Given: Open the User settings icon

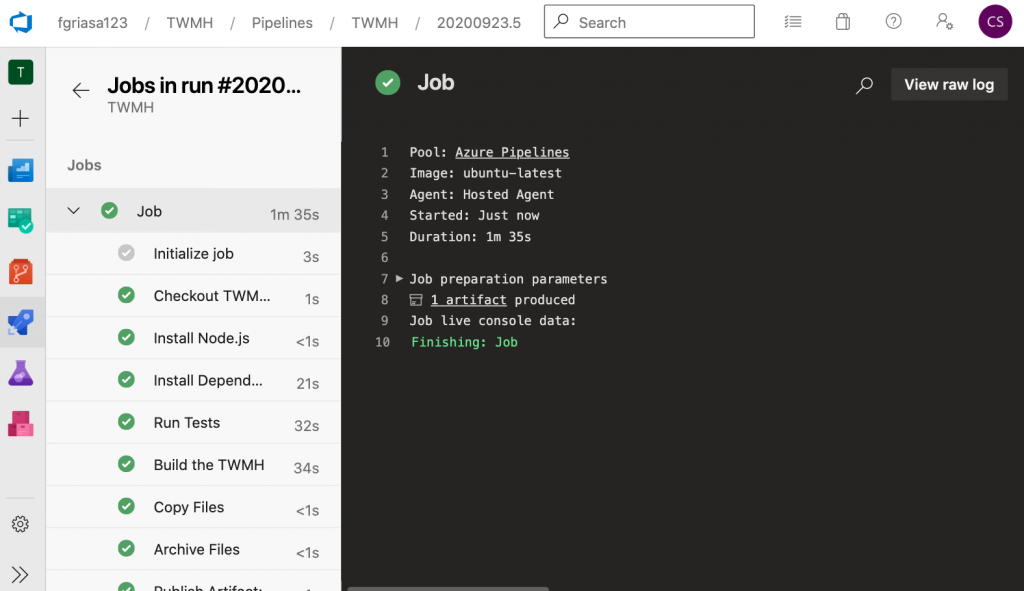Looking at the screenshot, I should click(x=944, y=22).
